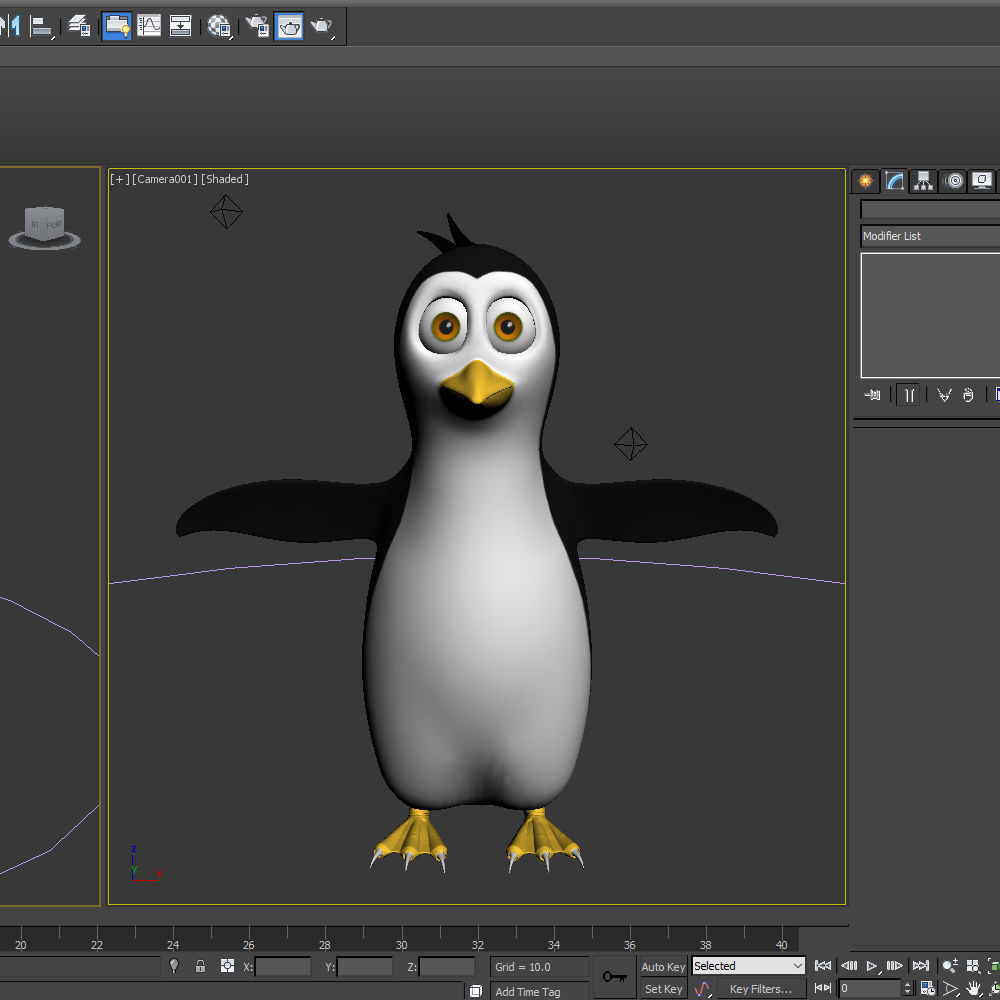Screen dimensions: 1000x1000
Task: Open the Modifier List dropdown
Action: [930, 236]
